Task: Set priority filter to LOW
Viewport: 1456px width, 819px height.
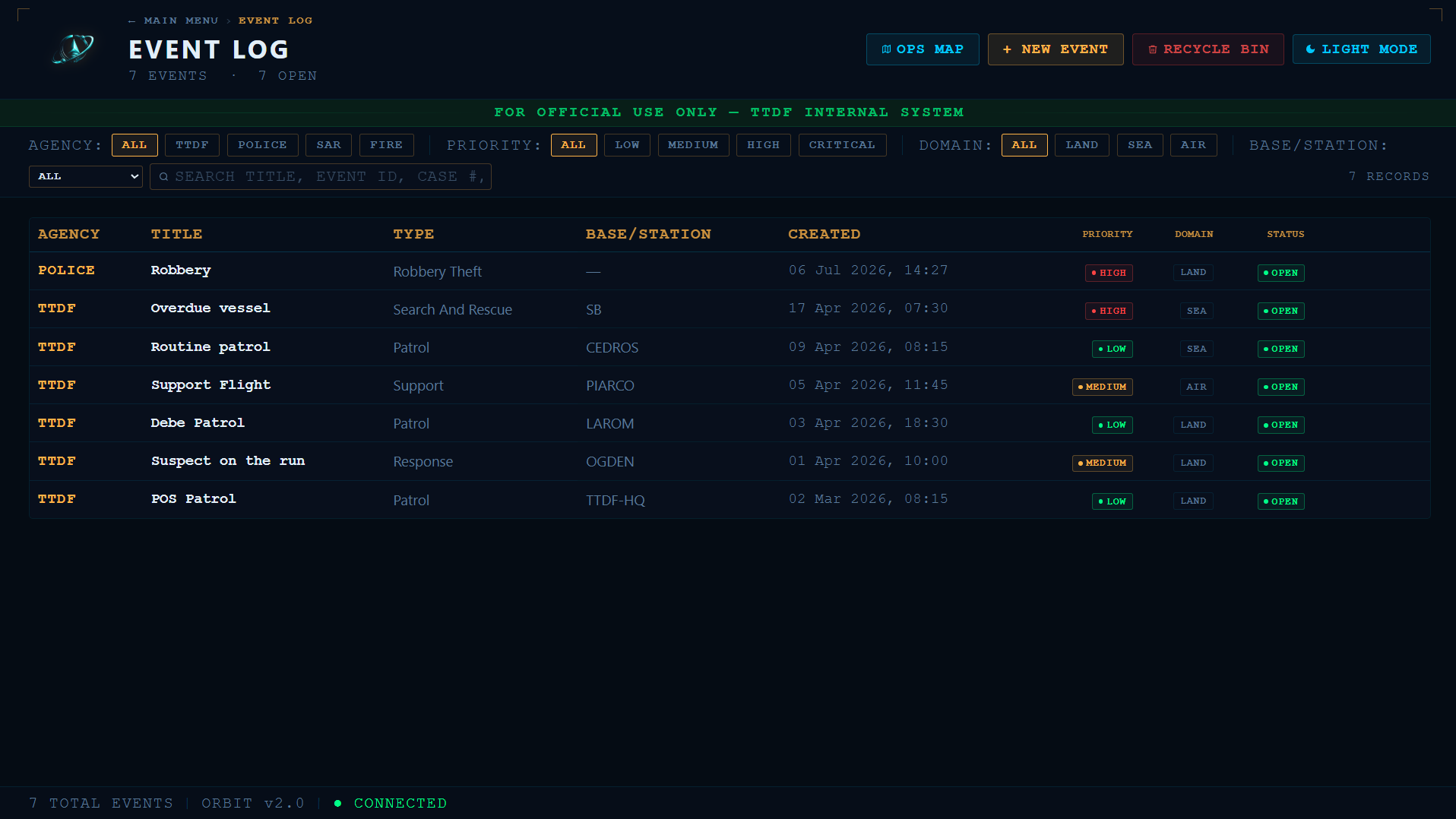Action: [627, 145]
